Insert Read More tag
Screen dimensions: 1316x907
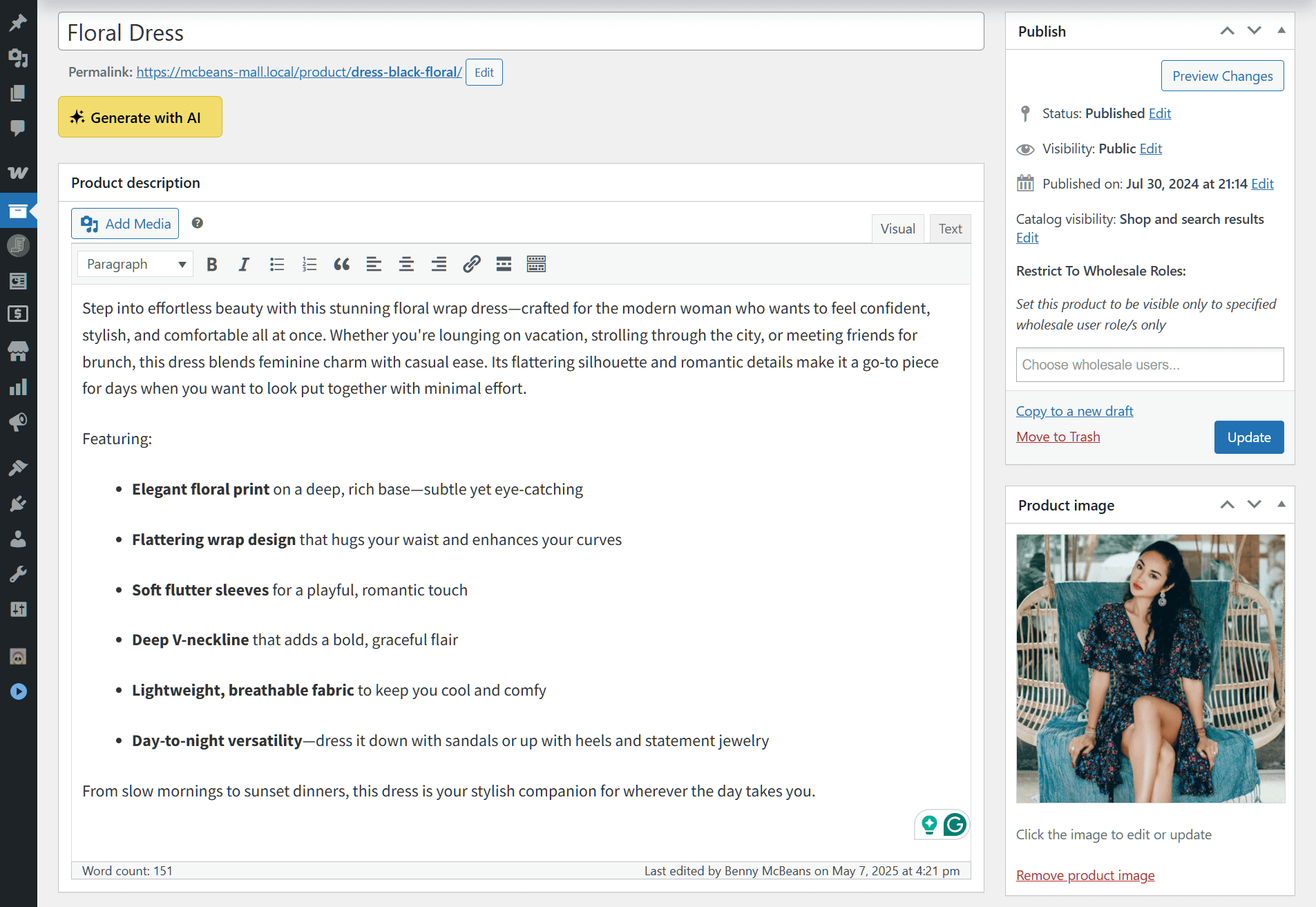click(504, 265)
